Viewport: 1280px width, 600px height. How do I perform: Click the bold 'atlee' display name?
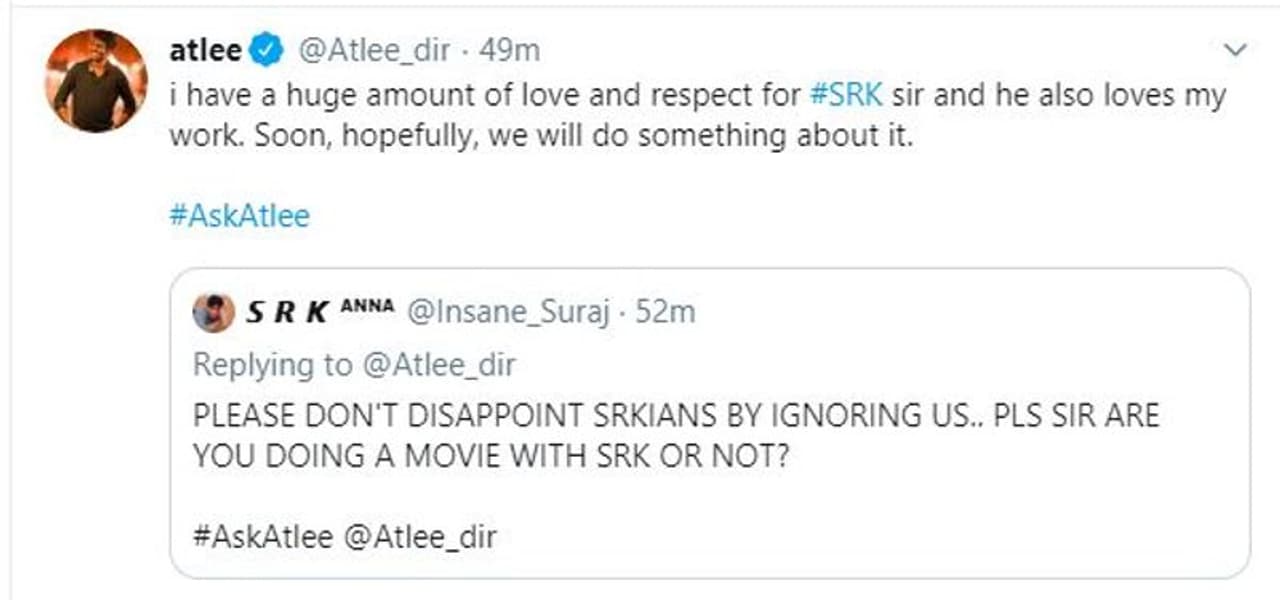tap(205, 52)
